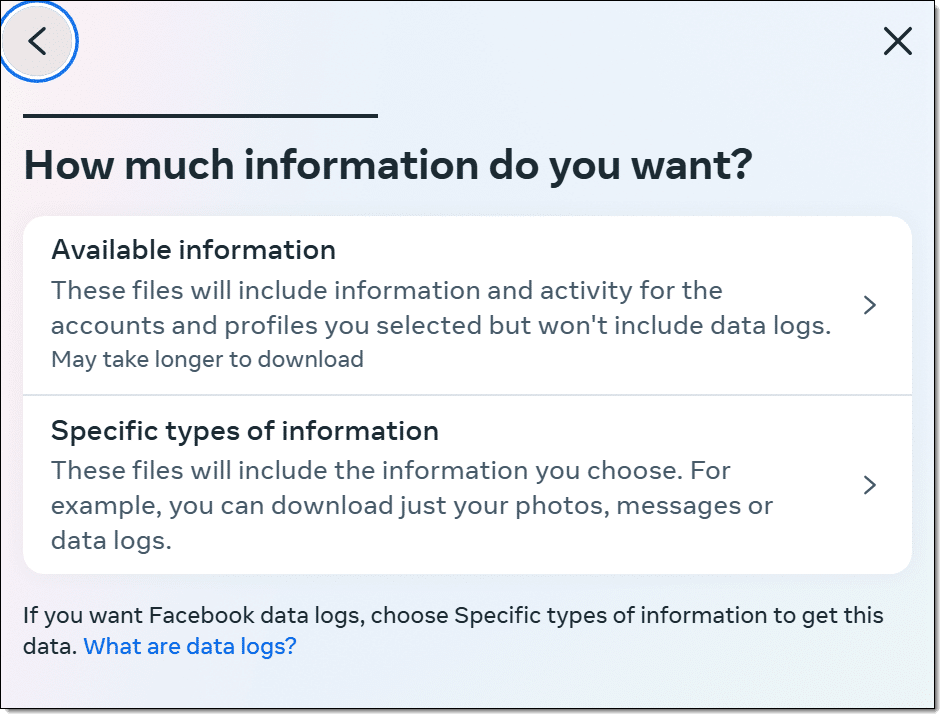Click the 'If you want Facebook data logs' footer text
This screenshot has height=719, width=945.
[x=192, y=616]
